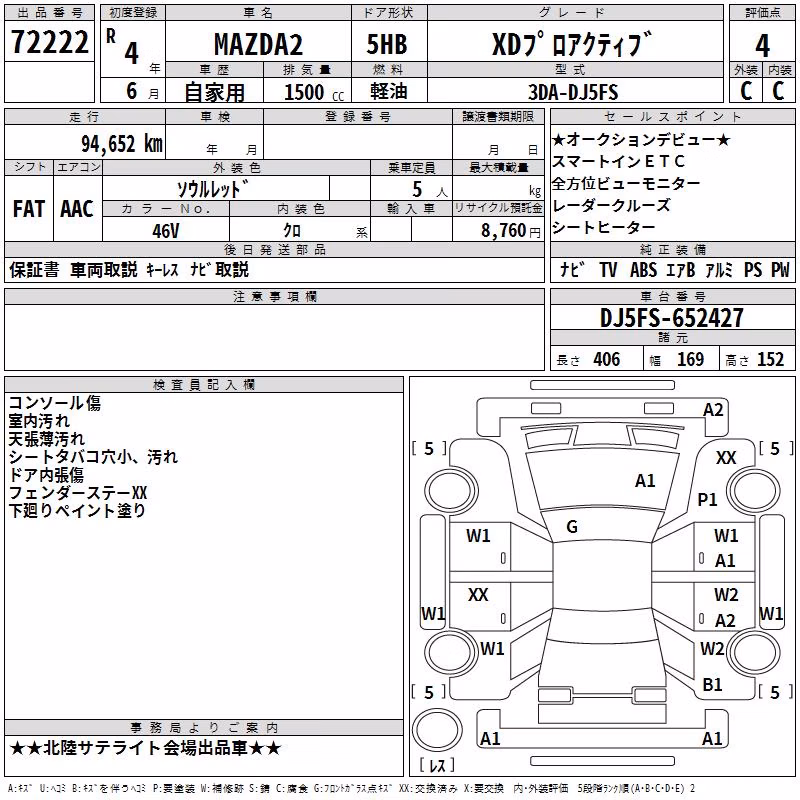The image size is (800, 800).
Task: Select the grade text XDプロアクティブ
Action: [x=571, y=44]
